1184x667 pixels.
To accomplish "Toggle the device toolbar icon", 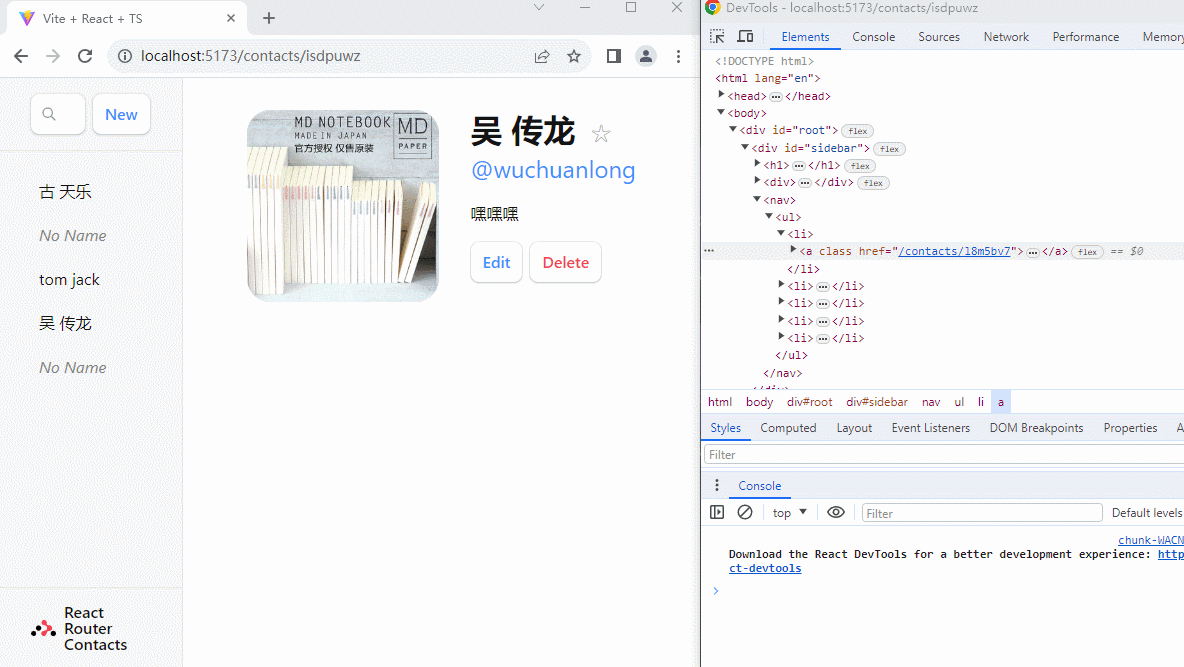I will [745, 36].
